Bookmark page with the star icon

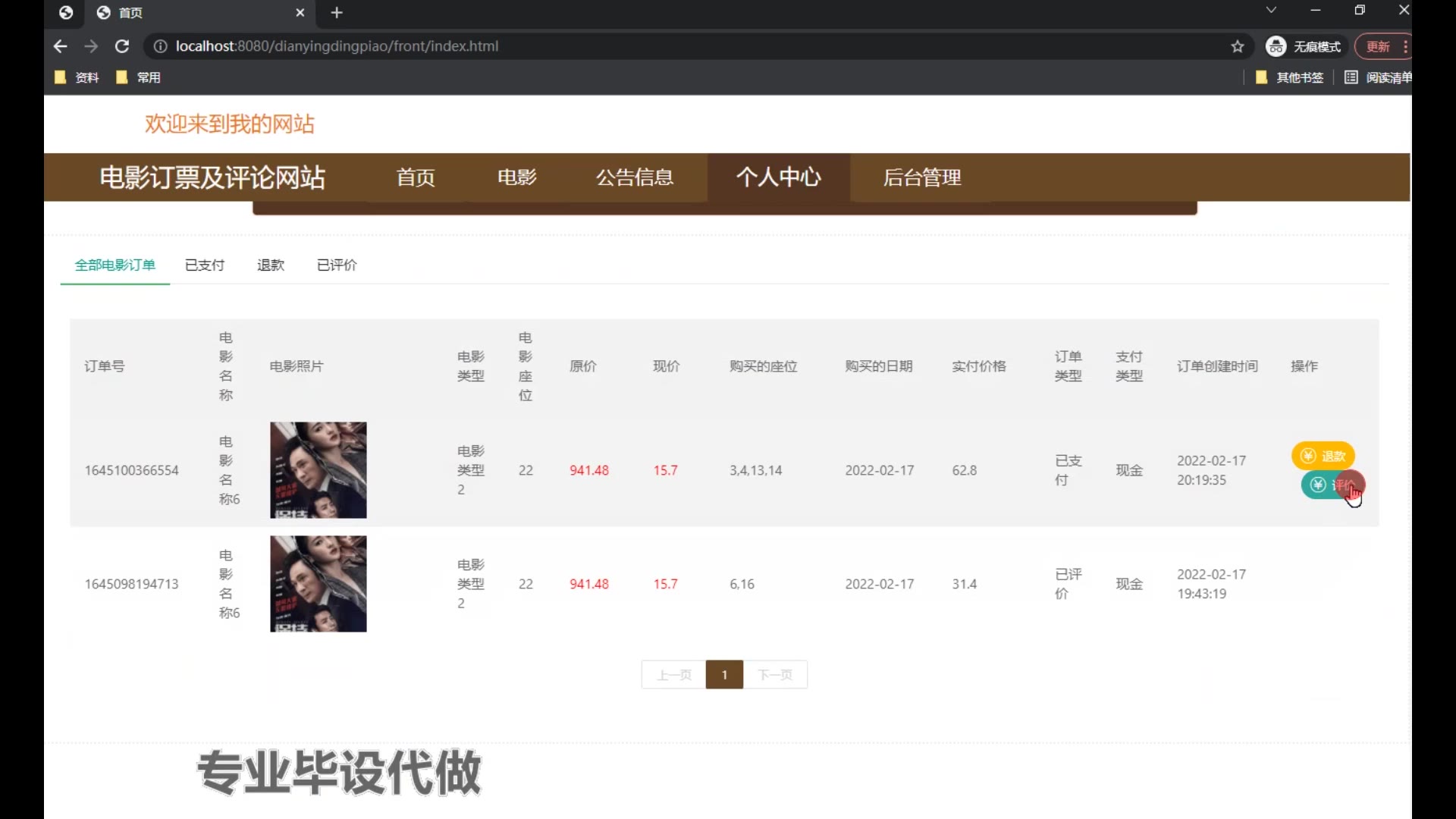1238,46
